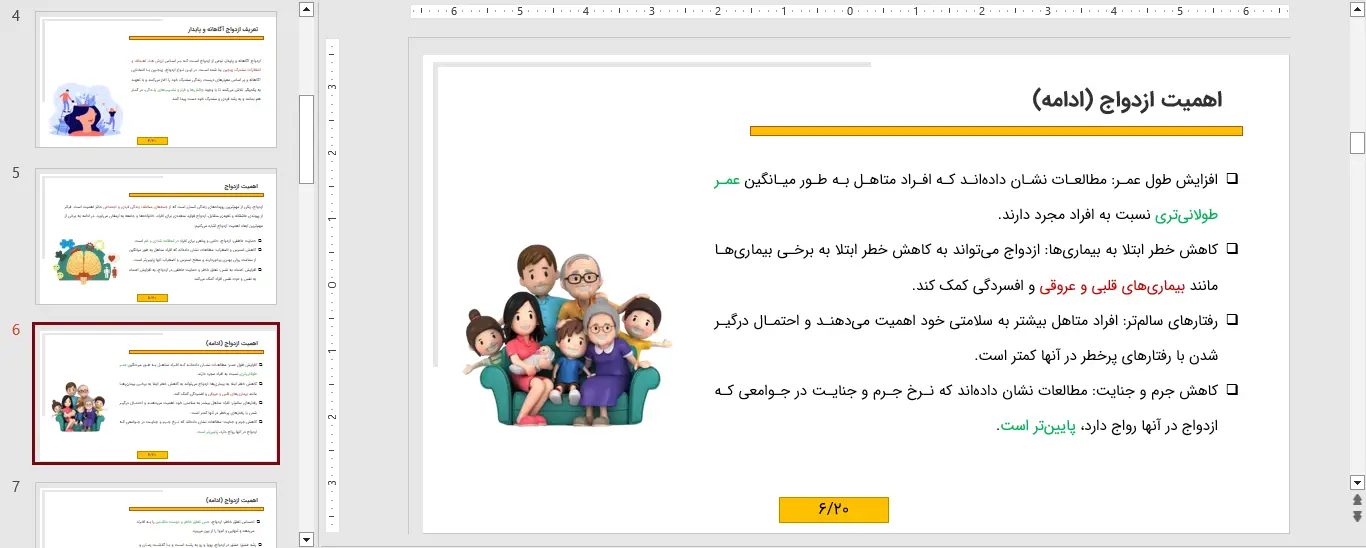Go to next slide with double-down arrow
Viewport: 1366px width, 548px height.
1357,516
